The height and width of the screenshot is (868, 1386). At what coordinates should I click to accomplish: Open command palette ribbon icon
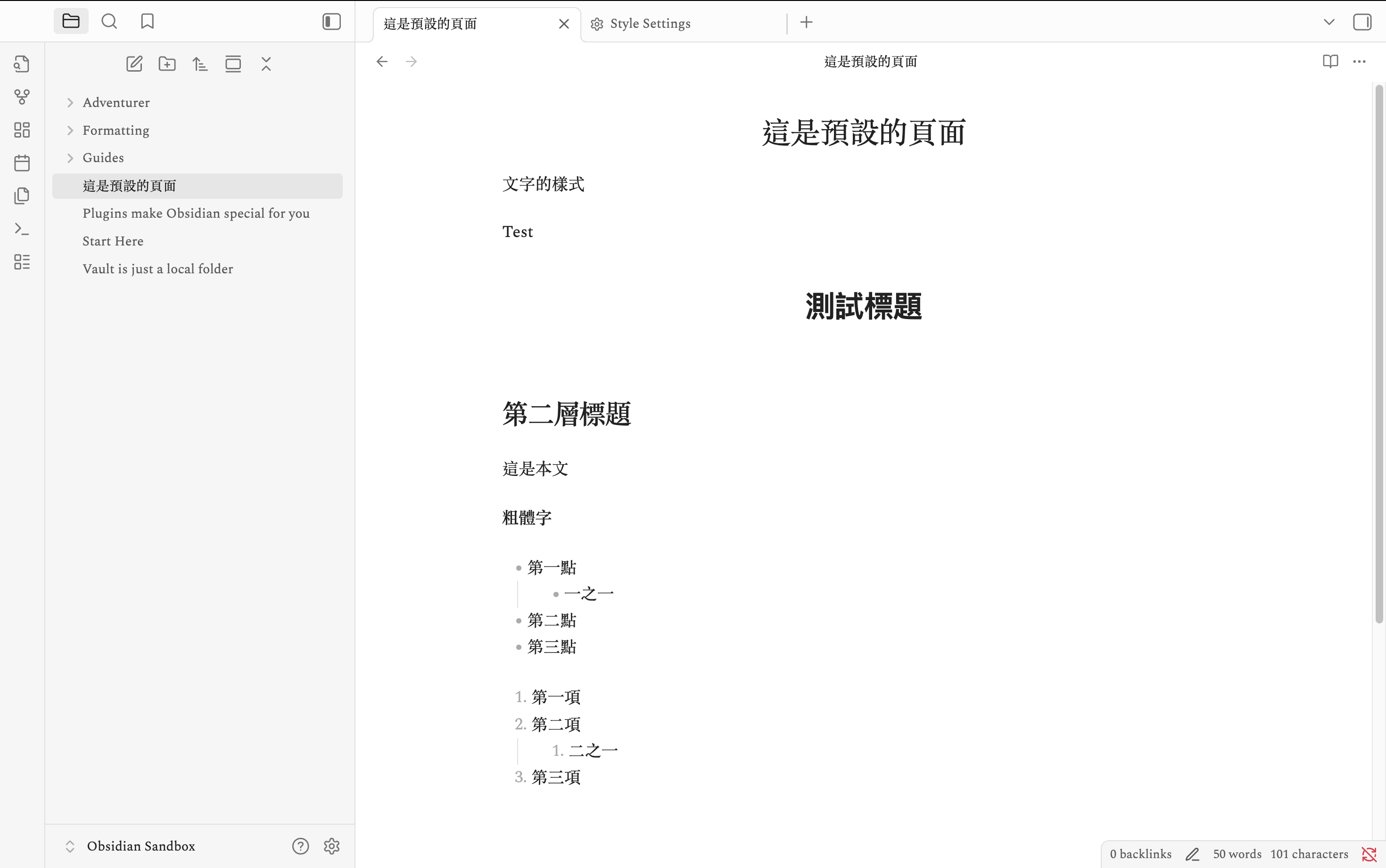click(22, 229)
